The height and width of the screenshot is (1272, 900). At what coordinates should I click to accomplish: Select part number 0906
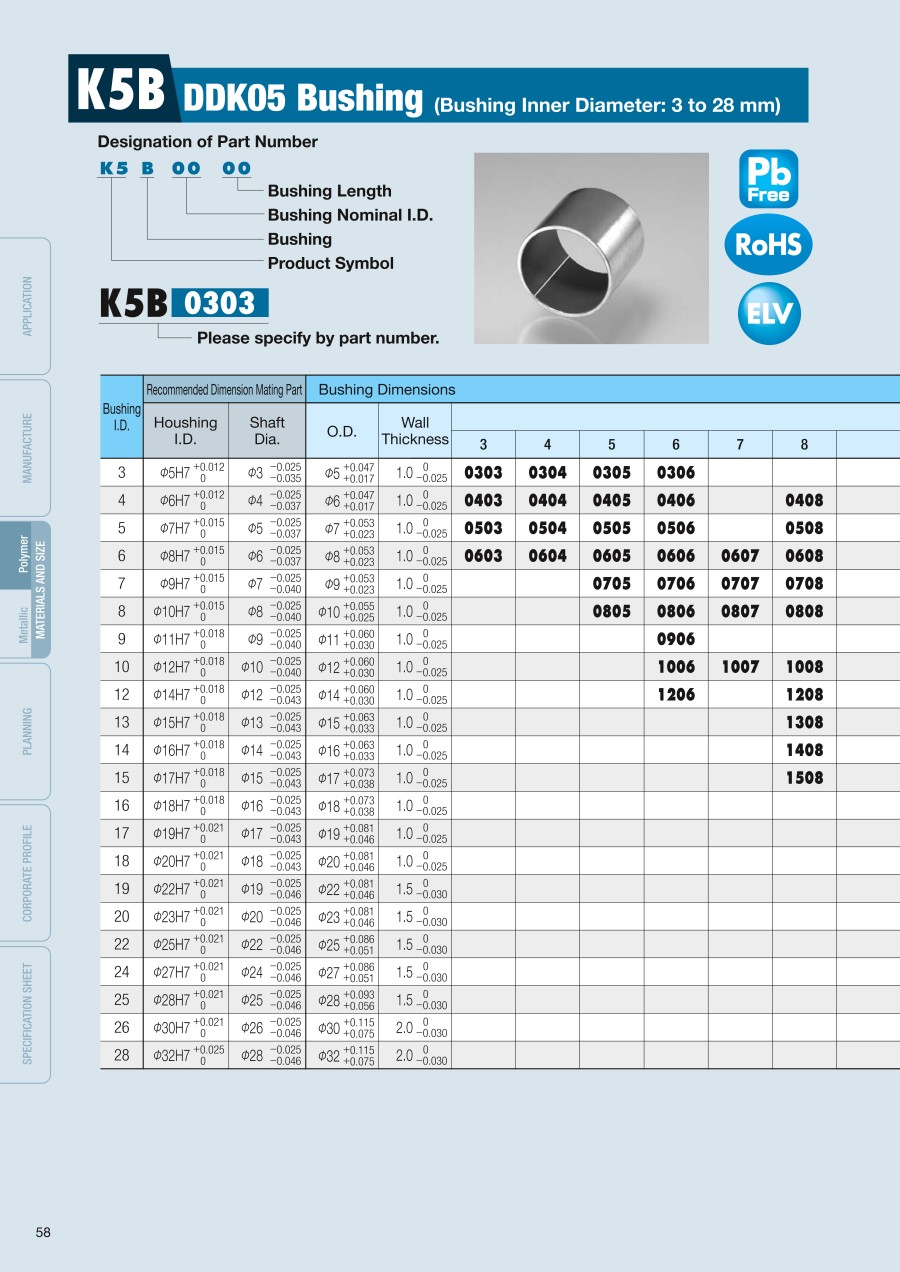[x=676, y=639]
